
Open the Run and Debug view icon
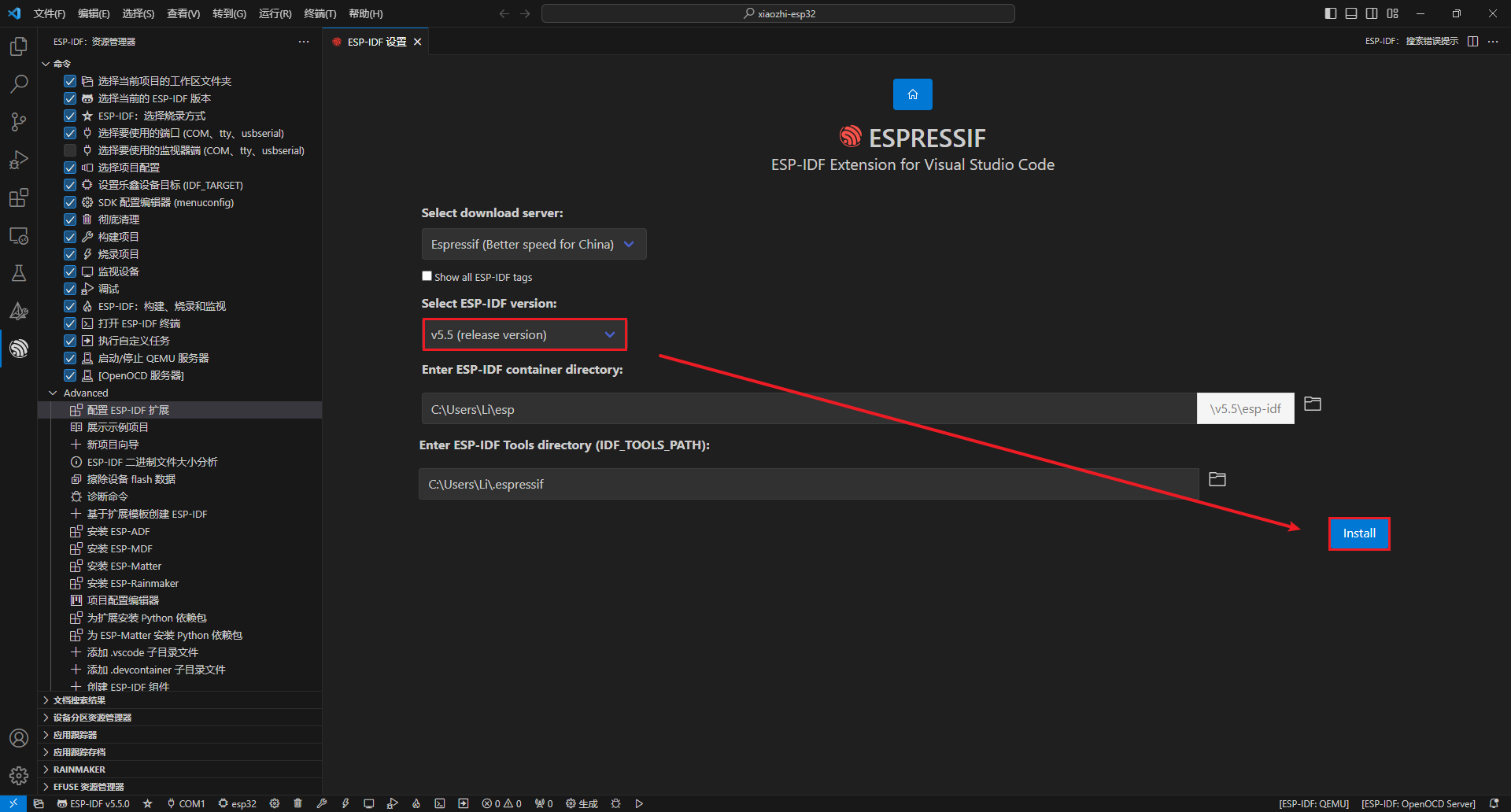[19, 160]
